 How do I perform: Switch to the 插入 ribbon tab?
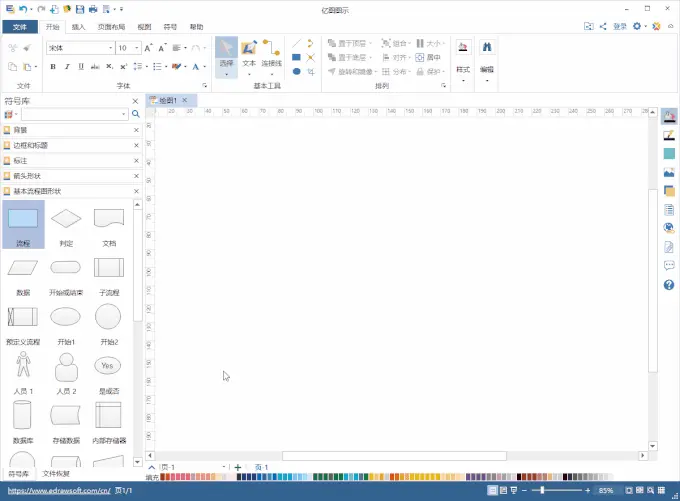(x=78, y=27)
